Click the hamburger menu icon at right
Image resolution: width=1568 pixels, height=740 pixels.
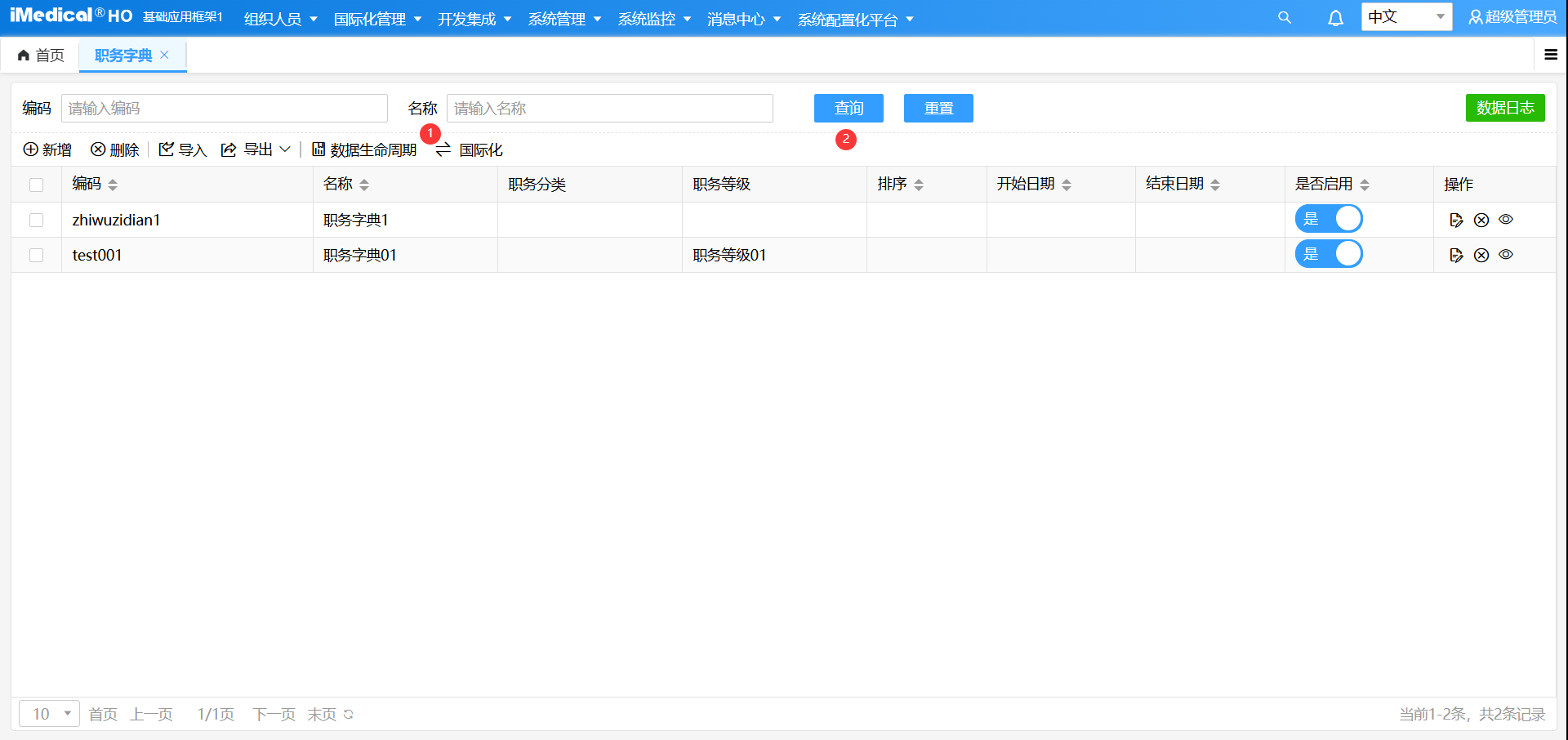[x=1551, y=55]
